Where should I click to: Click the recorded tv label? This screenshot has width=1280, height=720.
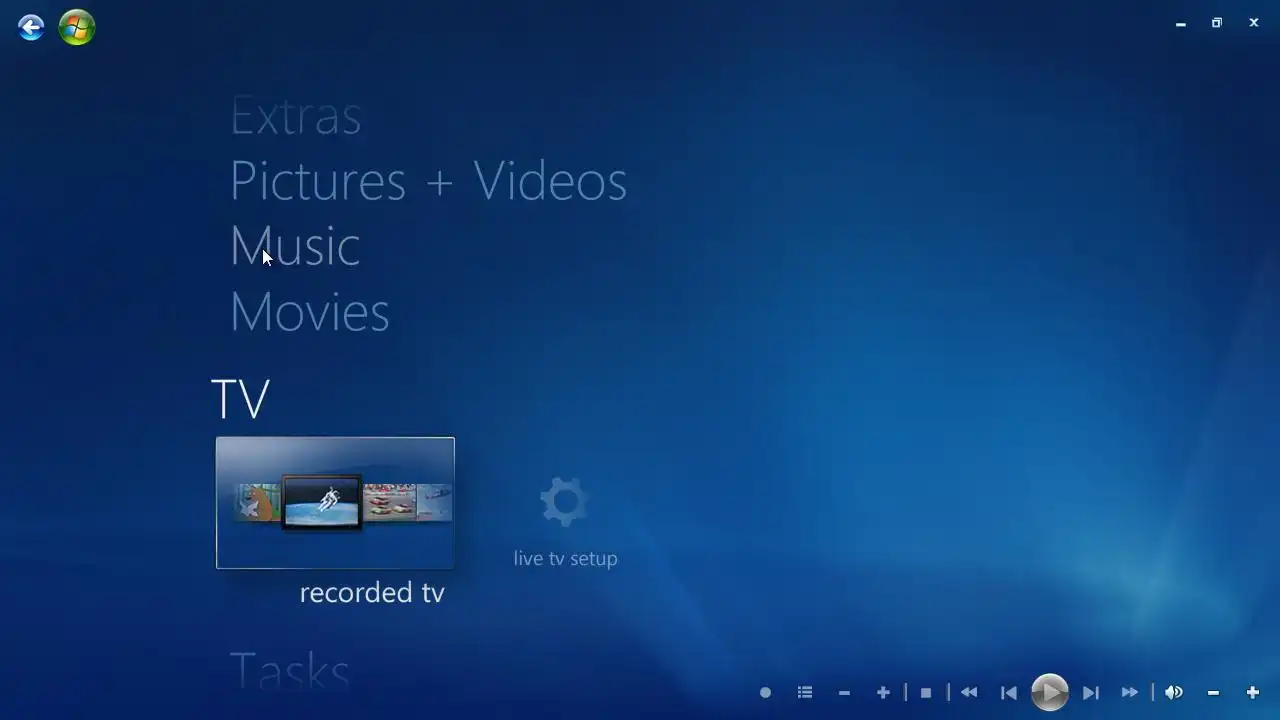point(372,592)
